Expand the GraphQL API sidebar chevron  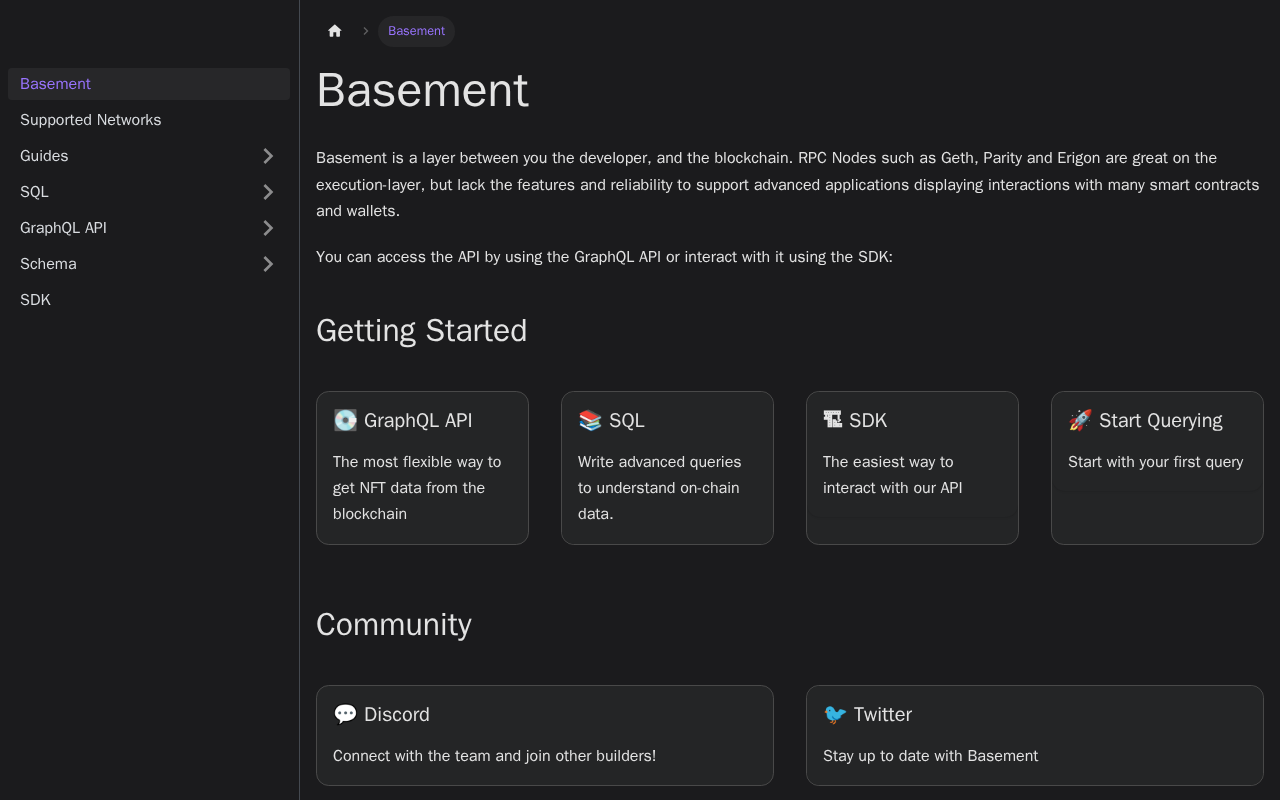click(x=268, y=228)
